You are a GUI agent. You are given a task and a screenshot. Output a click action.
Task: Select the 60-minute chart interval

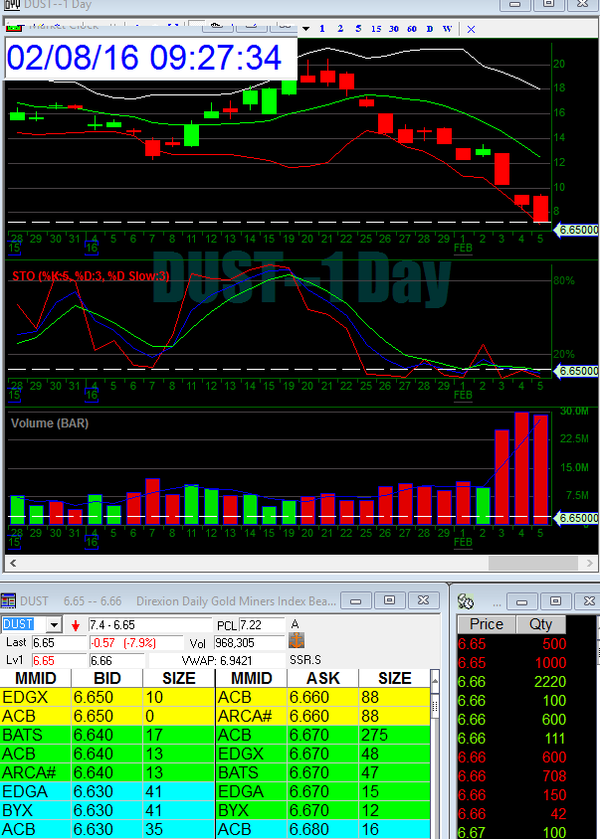(x=411, y=29)
